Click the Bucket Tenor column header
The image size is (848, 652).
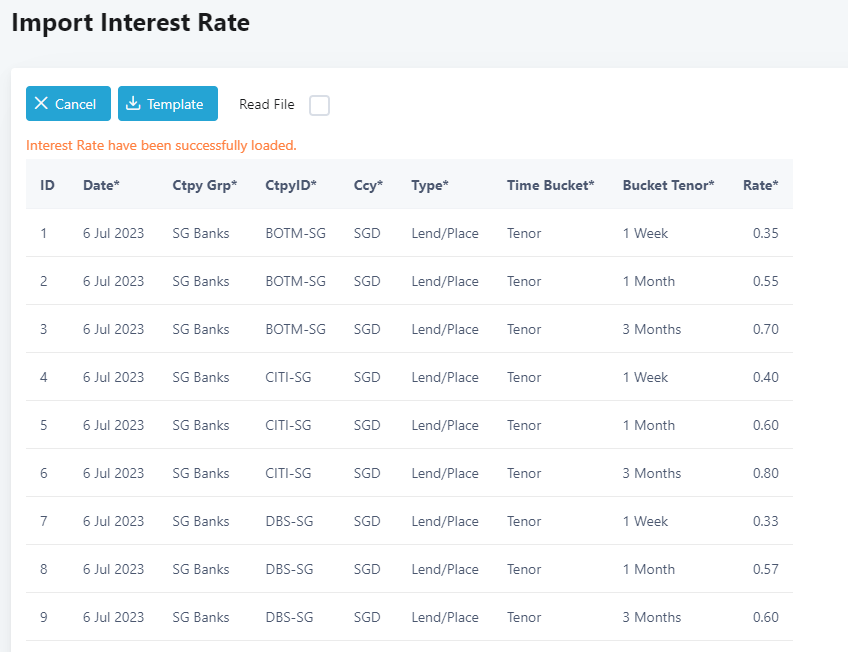pyautogui.click(x=668, y=185)
